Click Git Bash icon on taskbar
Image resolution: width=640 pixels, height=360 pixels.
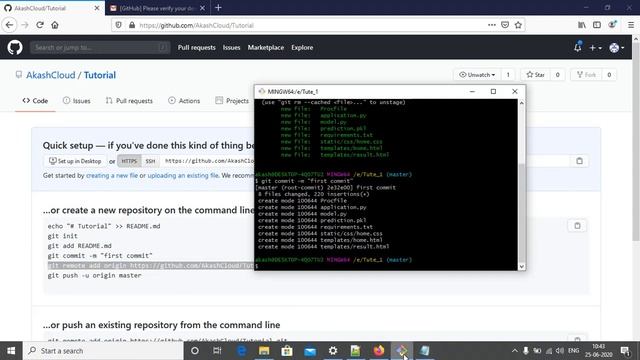[402, 351]
